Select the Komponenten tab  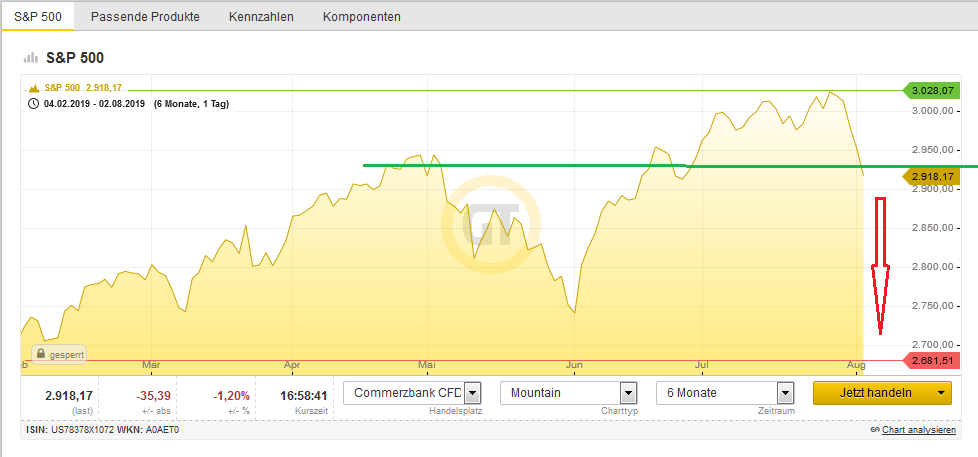click(362, 17)
